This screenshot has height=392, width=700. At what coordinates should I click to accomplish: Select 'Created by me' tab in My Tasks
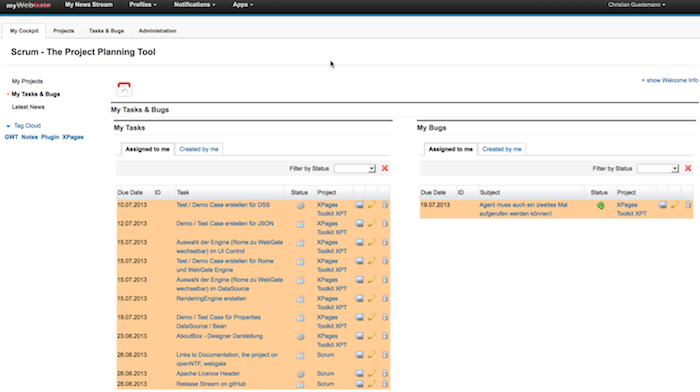point(199,149)
